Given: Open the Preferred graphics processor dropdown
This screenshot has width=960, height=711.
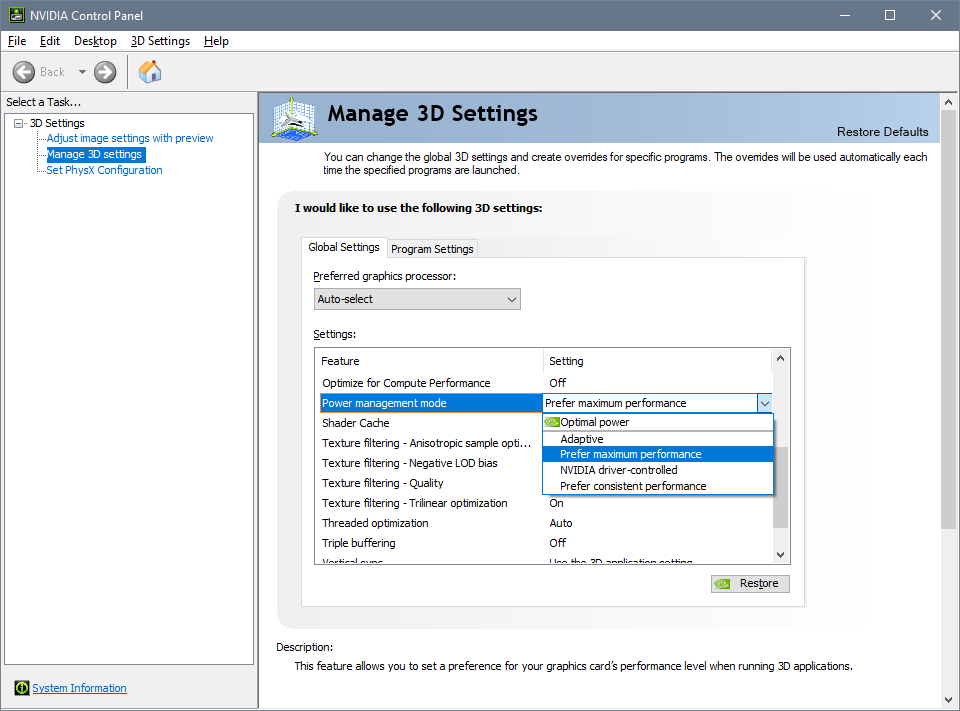Looking at the screenshot, I should pos(417,299).
